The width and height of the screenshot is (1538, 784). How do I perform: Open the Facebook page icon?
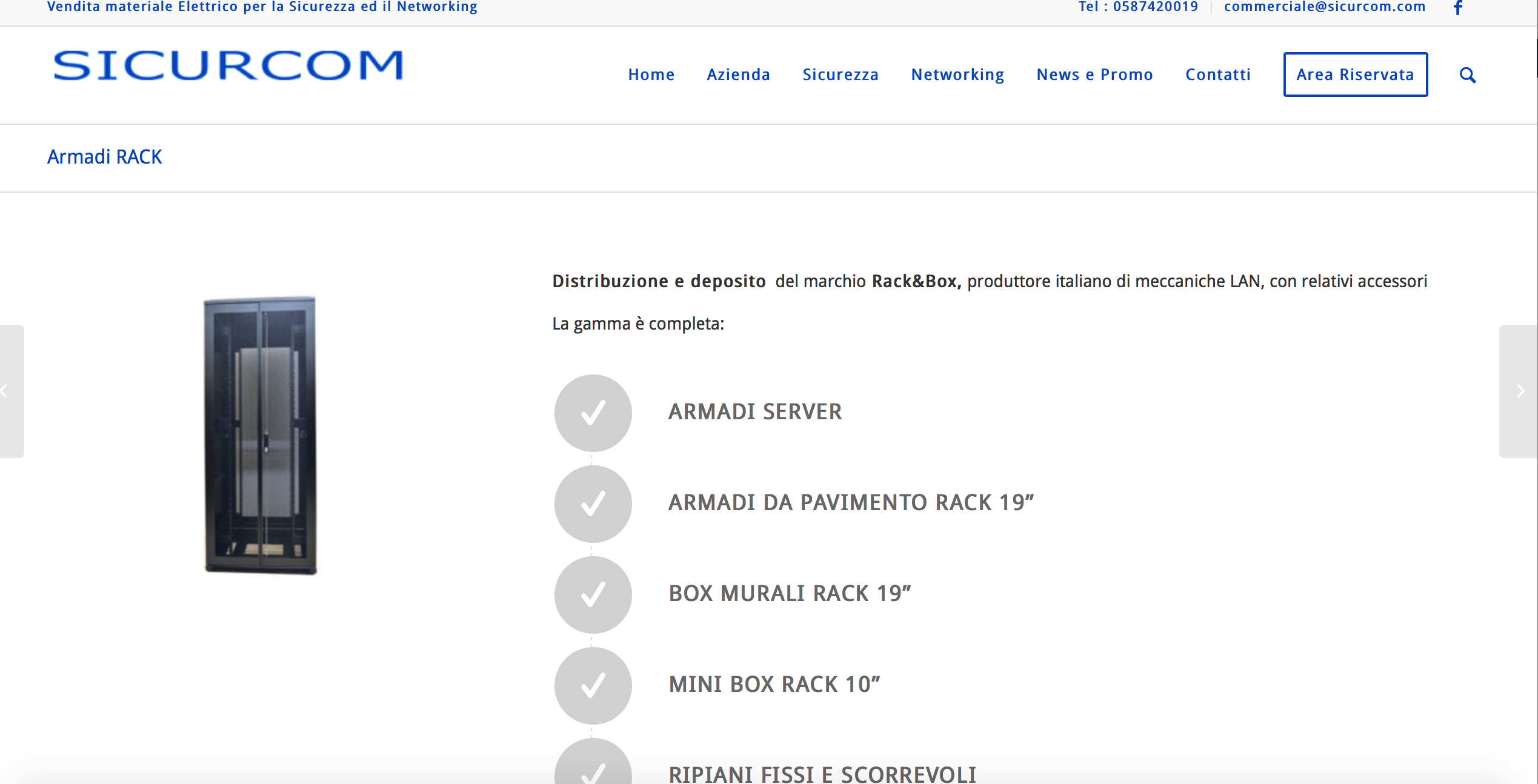pyautogui.click(x=1458, y=7)
